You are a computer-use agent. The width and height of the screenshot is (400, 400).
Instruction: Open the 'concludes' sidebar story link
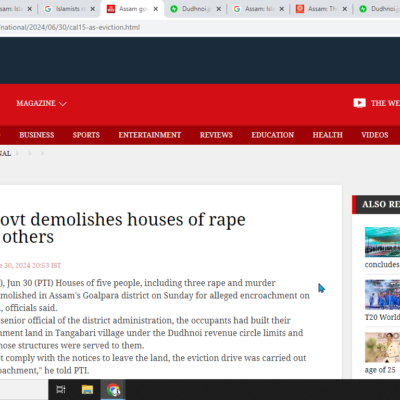[382, 265]
